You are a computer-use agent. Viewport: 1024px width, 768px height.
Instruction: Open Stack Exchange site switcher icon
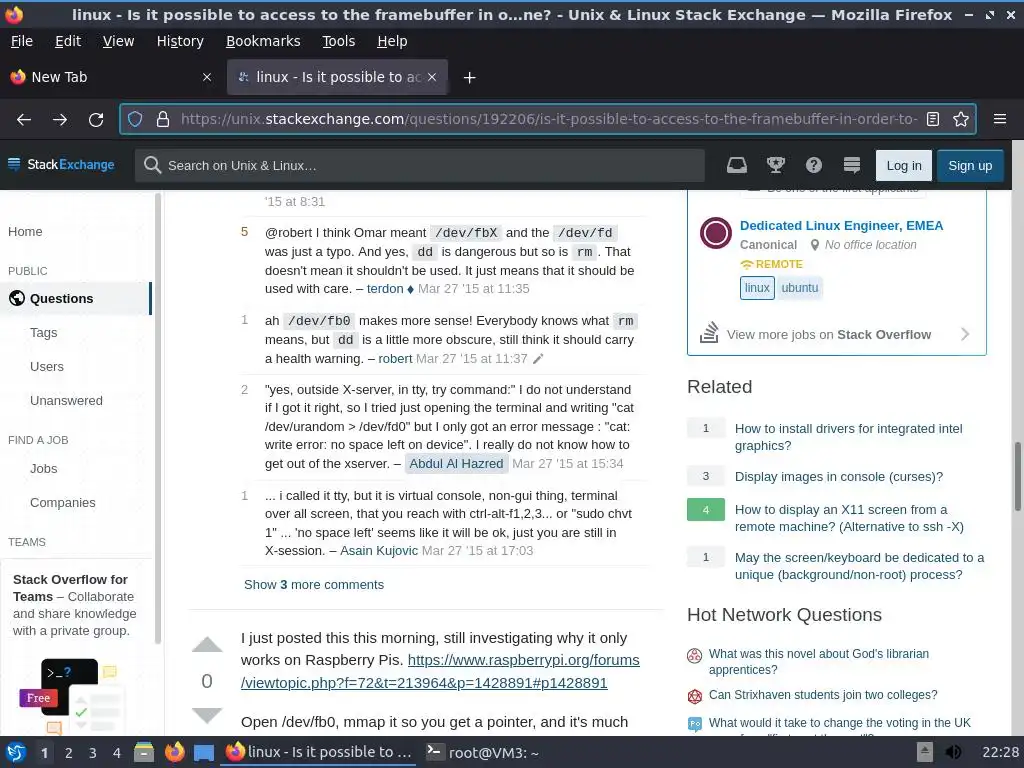[x=852, y=165]
